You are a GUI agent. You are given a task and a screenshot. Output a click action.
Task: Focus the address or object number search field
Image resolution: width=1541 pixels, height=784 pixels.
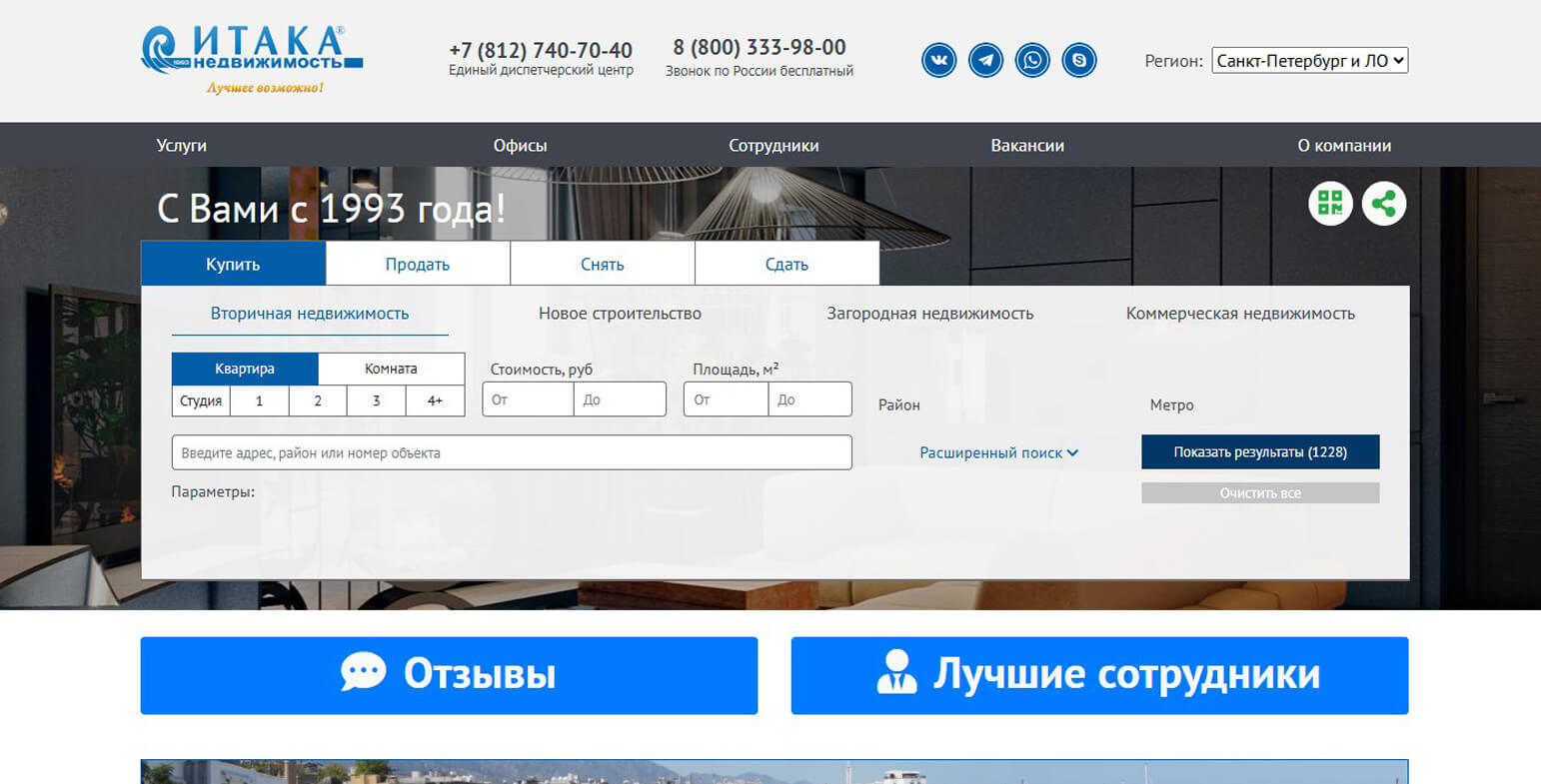click(512, 452)
